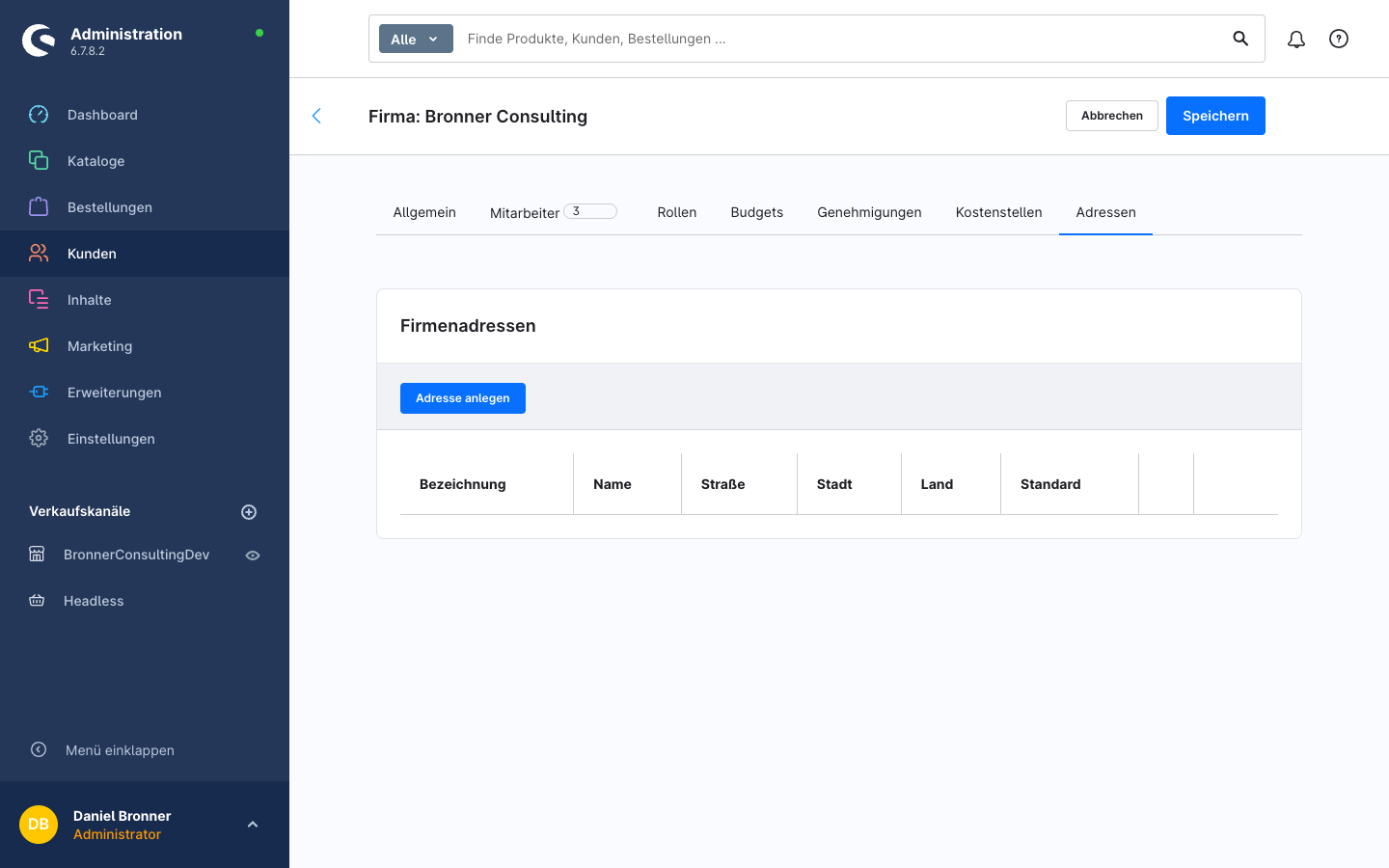Viewport: 1389px width, 868px height.
Task: Click the DB user avatar
Action: click(39, 825)
